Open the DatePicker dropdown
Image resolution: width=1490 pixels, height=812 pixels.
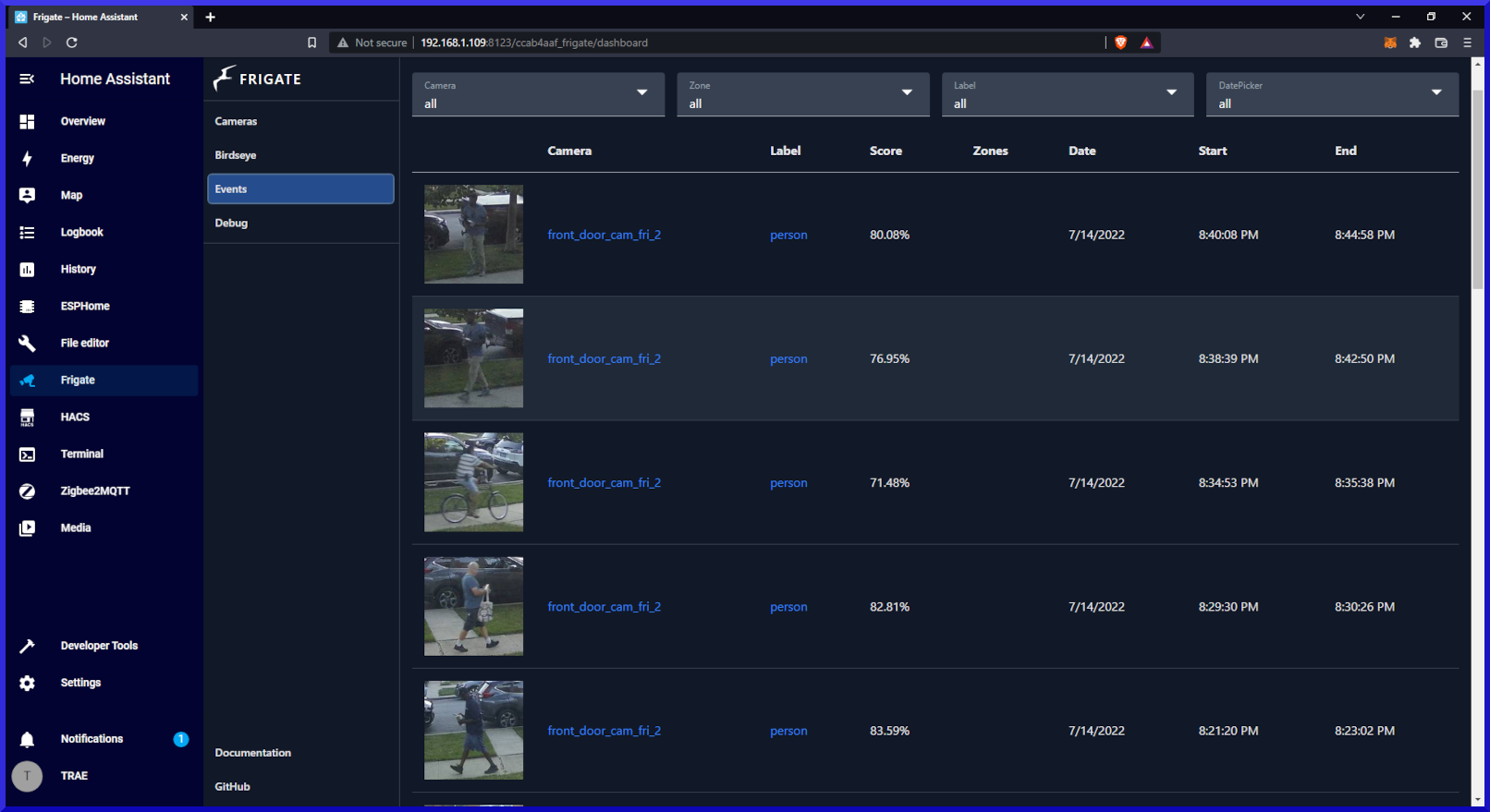[x=1331, y=94]
